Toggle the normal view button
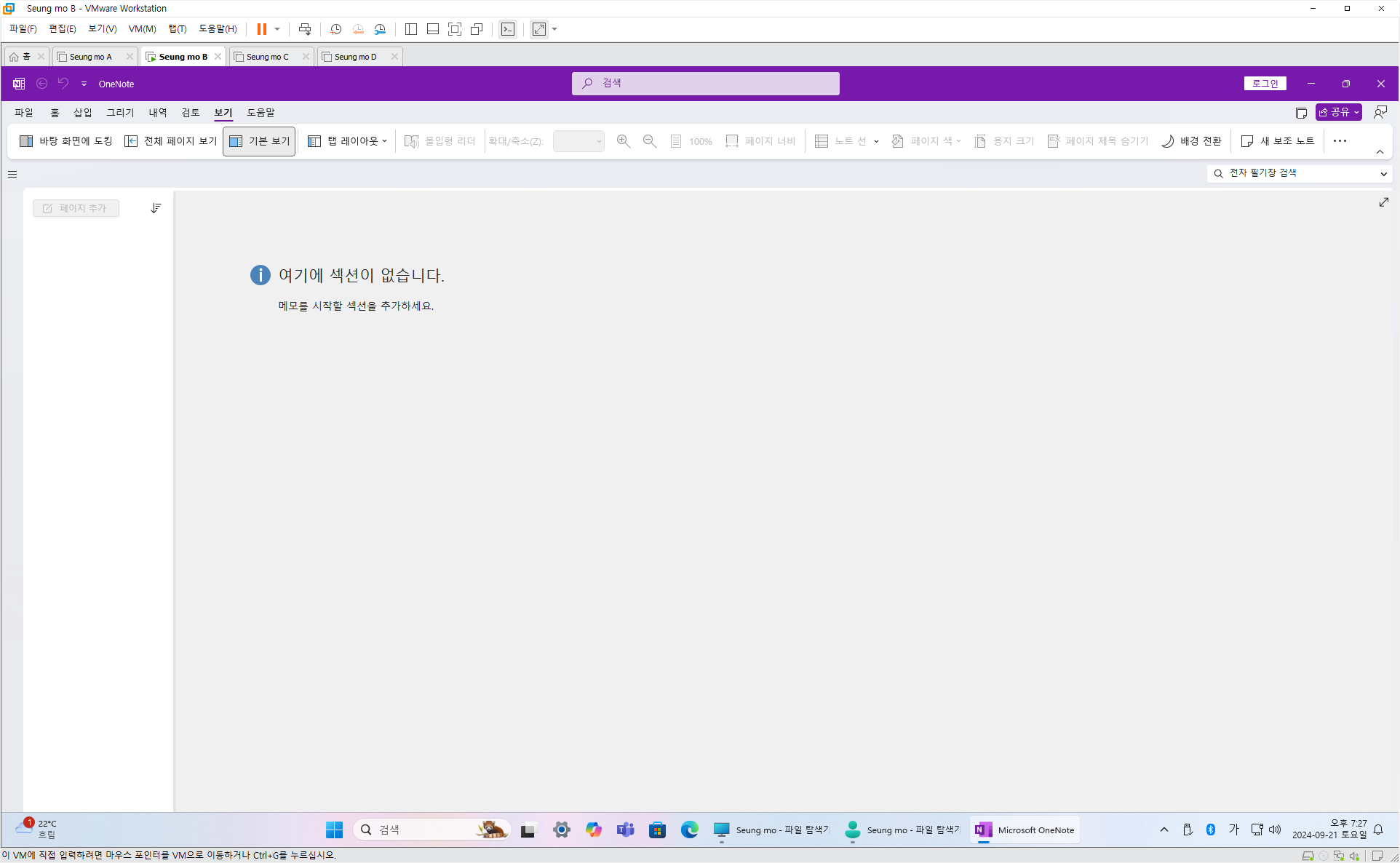1400x863 pixels. pos(259,141)
